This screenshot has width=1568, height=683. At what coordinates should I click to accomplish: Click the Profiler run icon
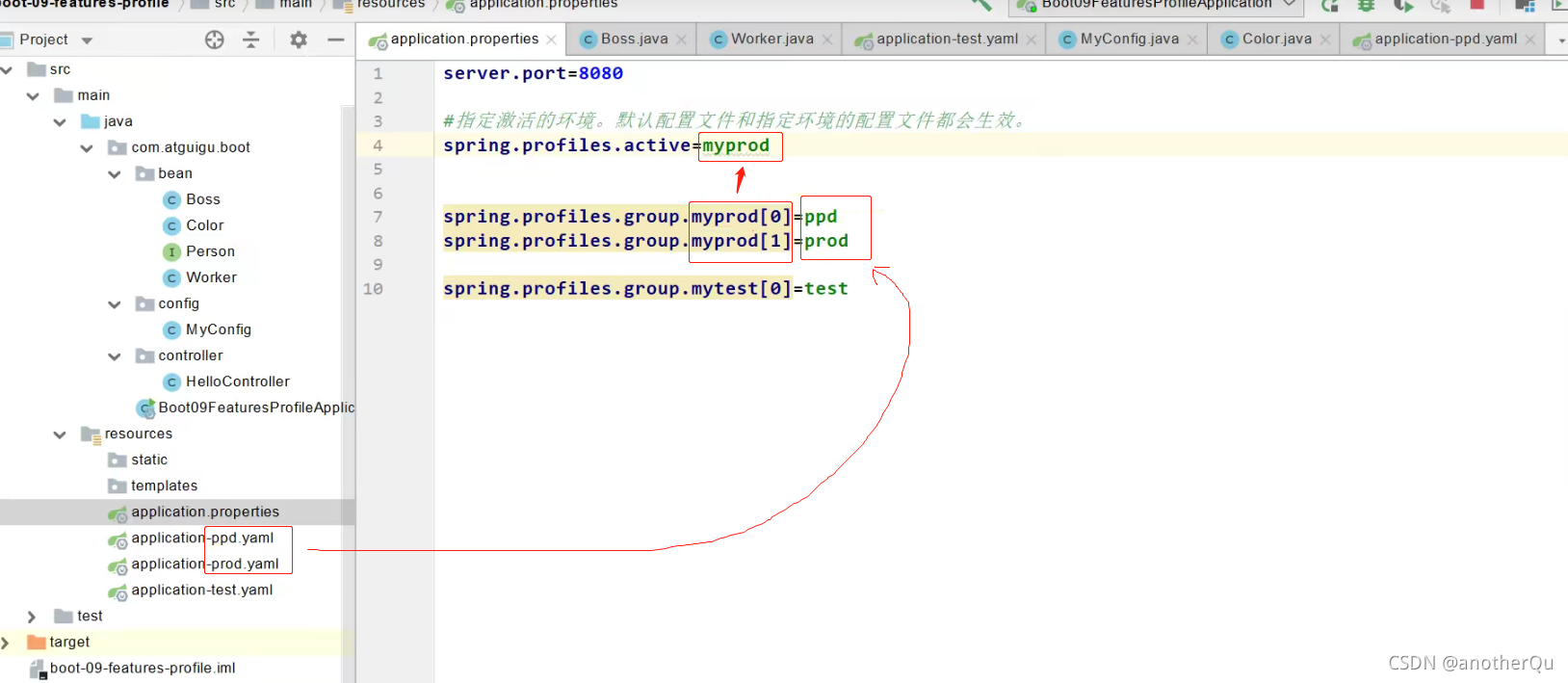pos(1440,5)
